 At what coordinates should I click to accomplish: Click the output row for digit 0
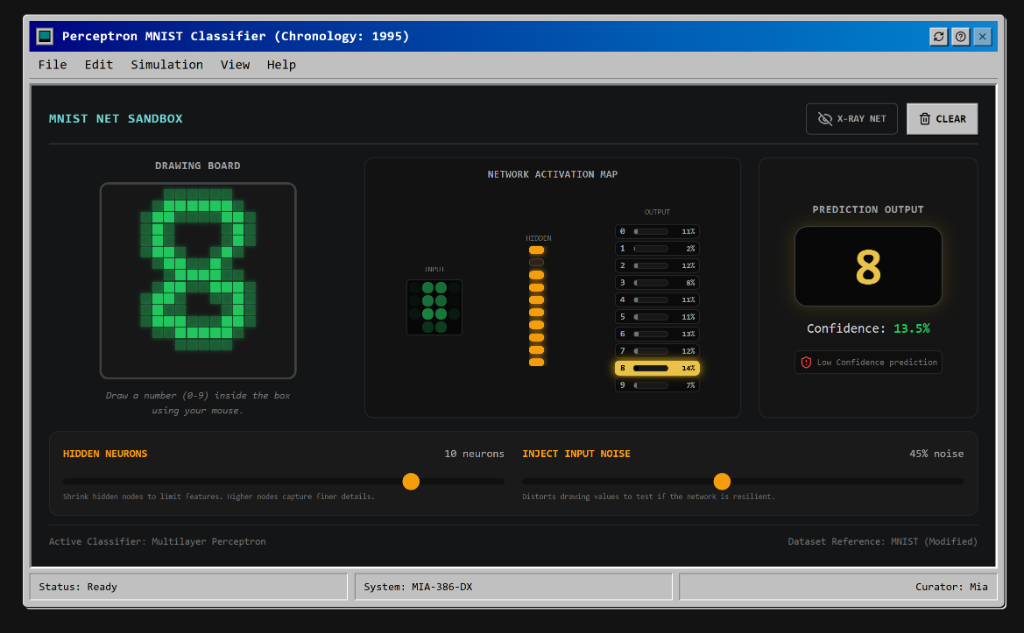(x=657, y=231)
